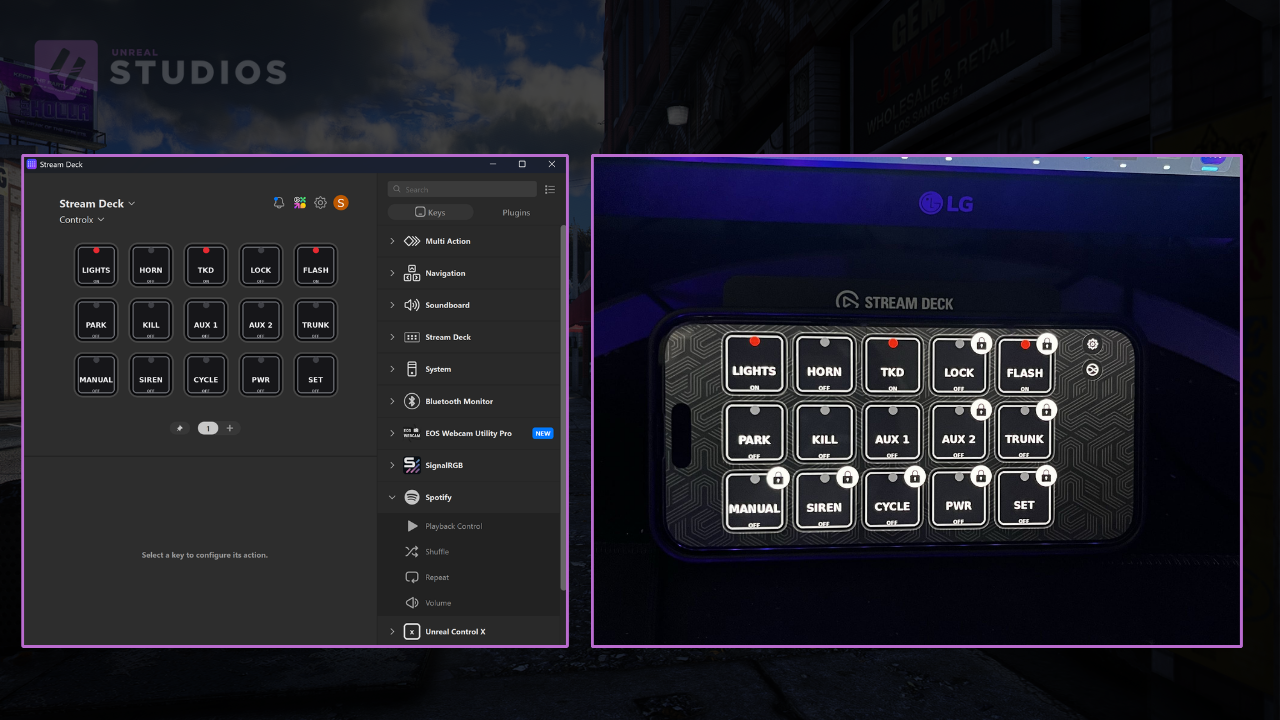Toggle the PARK key on the phone screen
The width and height of the screenshot is (1280, 720).
tap(754, 432)
